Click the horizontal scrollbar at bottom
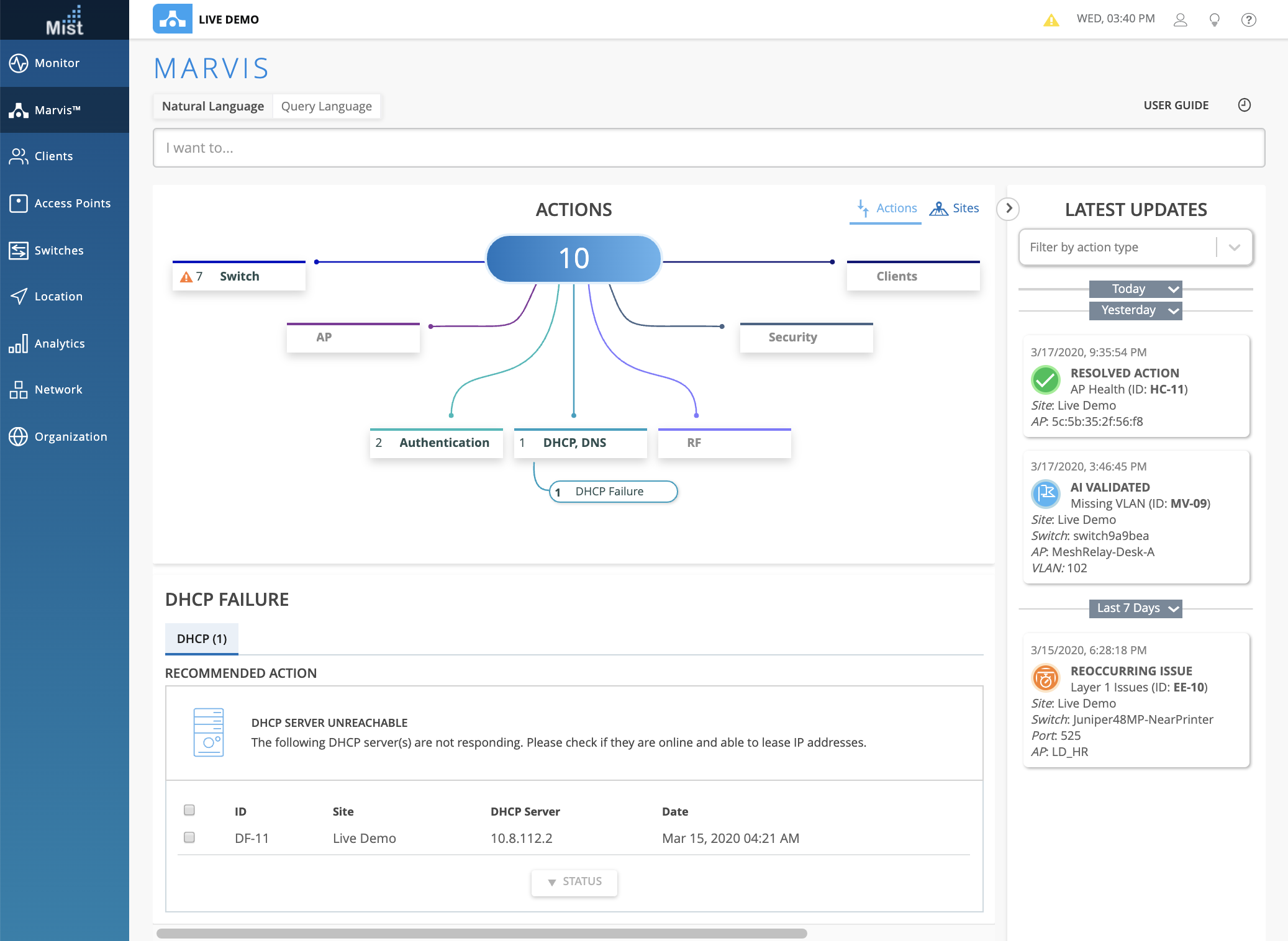The width and height of the screenshot is (1288, 941). coord(481,933)
